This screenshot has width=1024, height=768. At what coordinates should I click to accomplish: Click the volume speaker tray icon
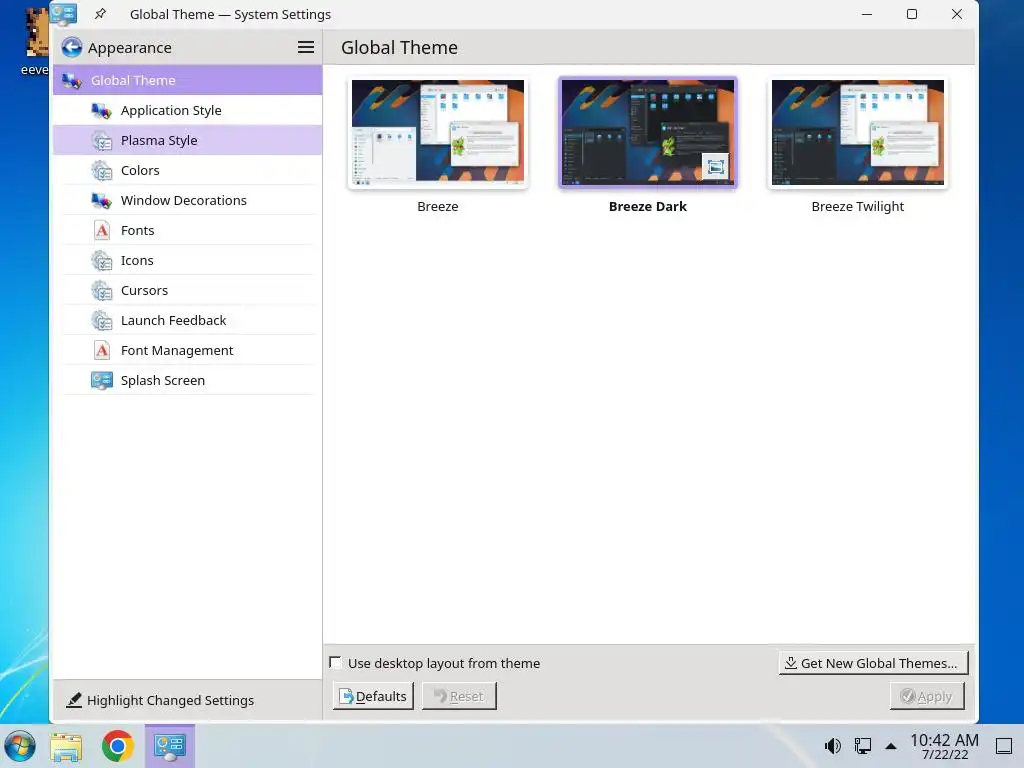[833, 745]
